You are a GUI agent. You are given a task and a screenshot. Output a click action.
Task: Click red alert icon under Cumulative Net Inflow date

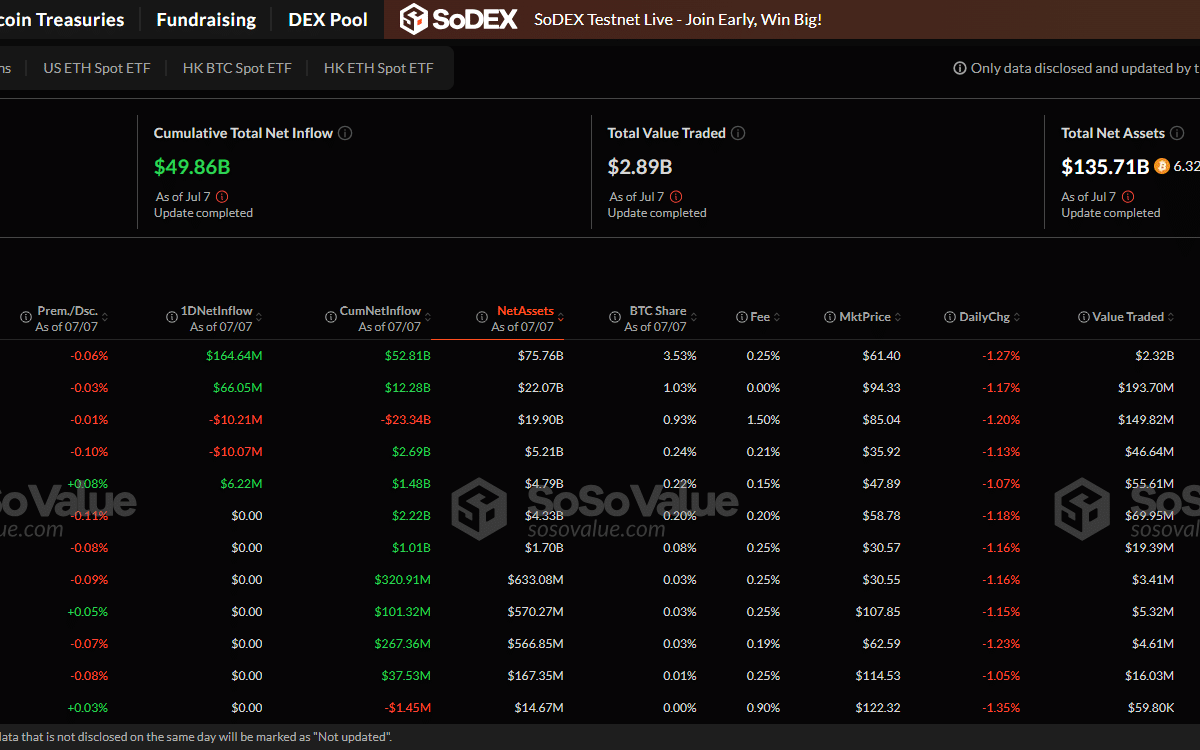pos(222,197)
